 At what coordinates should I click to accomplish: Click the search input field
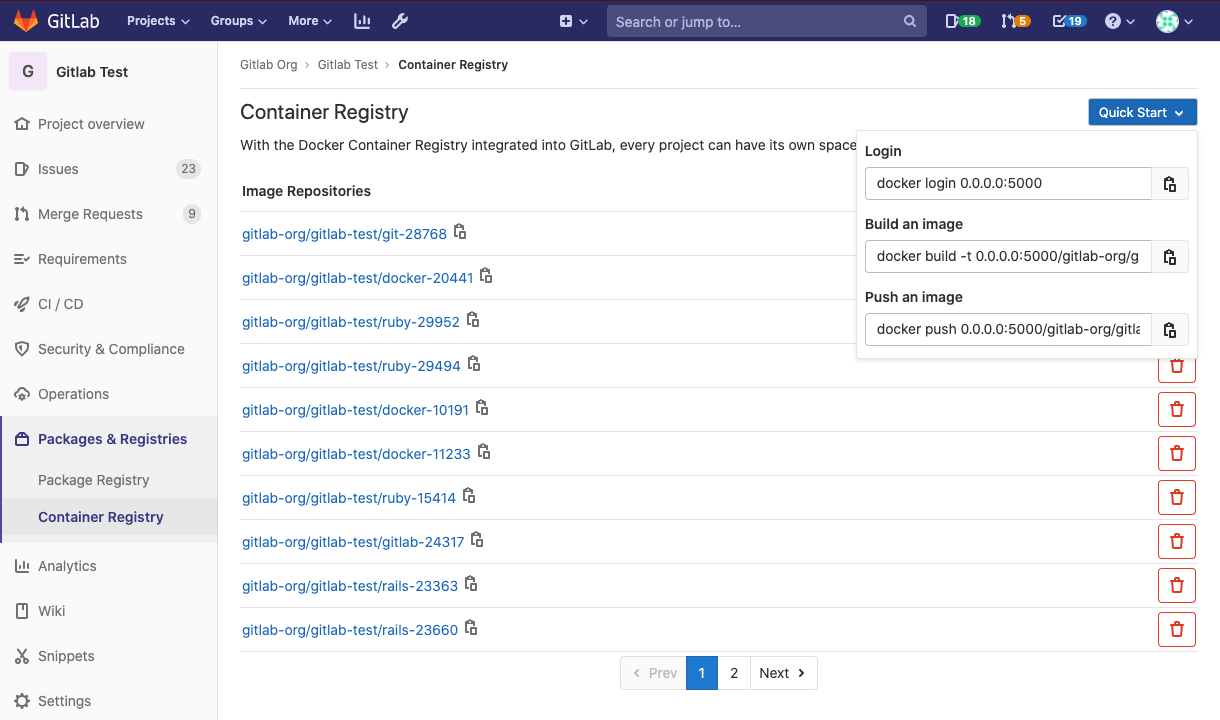pyautogui.click(x=760, y=20)
